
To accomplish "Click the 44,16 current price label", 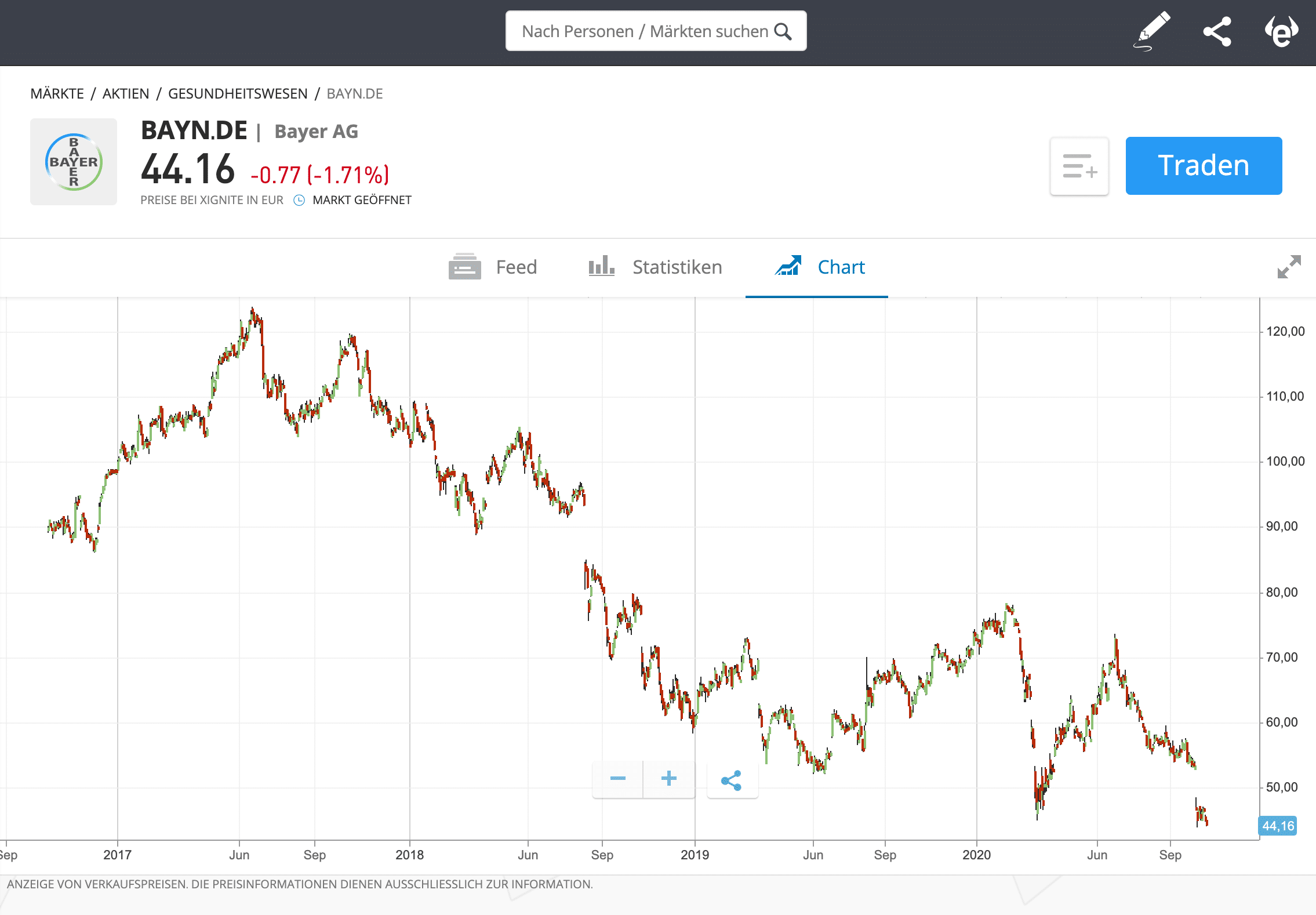I will point(1278,826).
